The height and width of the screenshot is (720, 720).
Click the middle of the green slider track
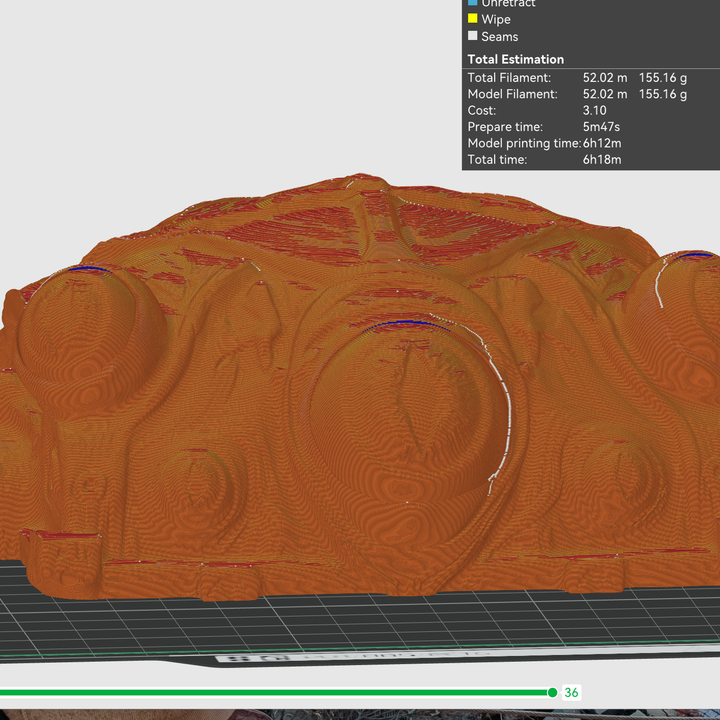tap(275, 692)
